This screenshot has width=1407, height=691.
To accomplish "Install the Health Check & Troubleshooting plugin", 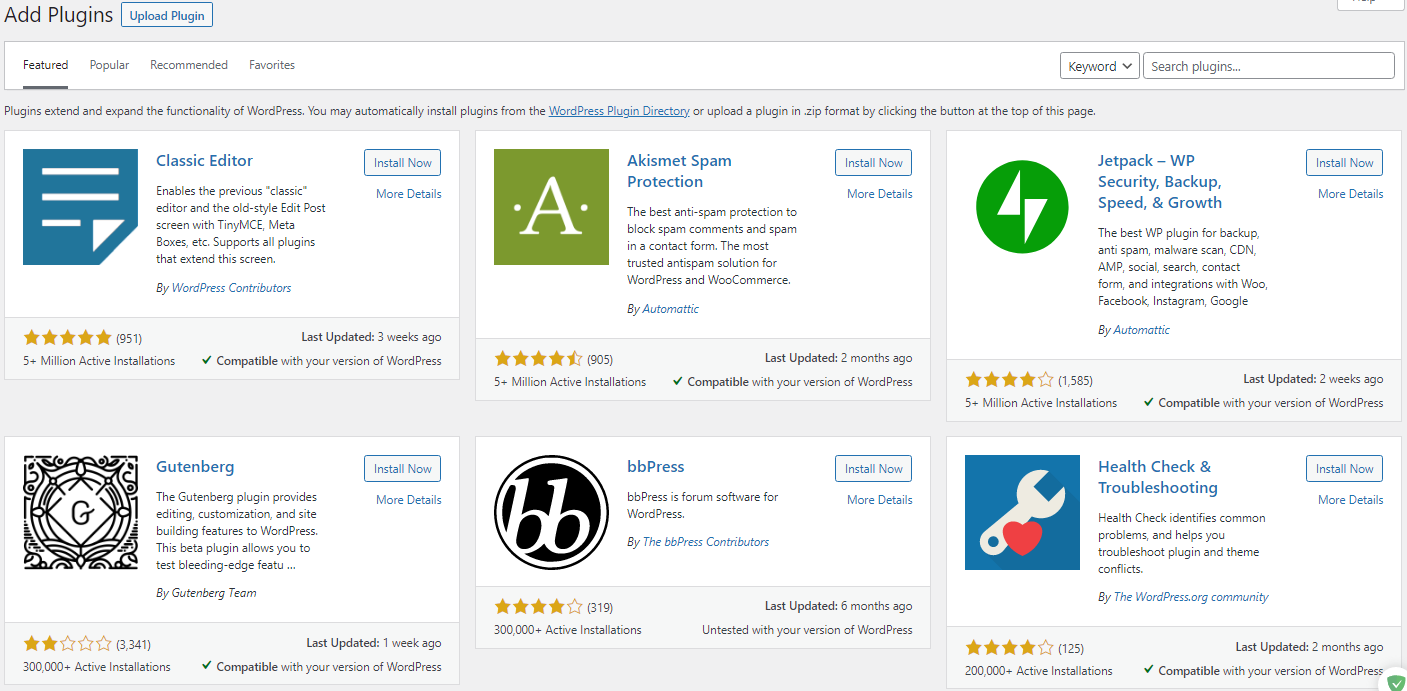I will click(x=1345, y=469).
